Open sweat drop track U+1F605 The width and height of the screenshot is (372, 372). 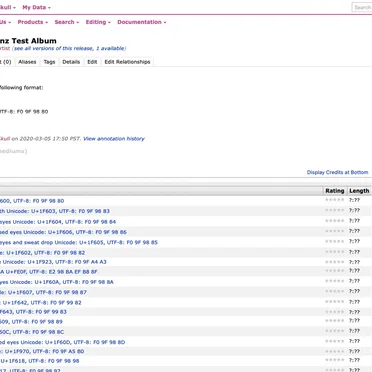coord(79,243)
